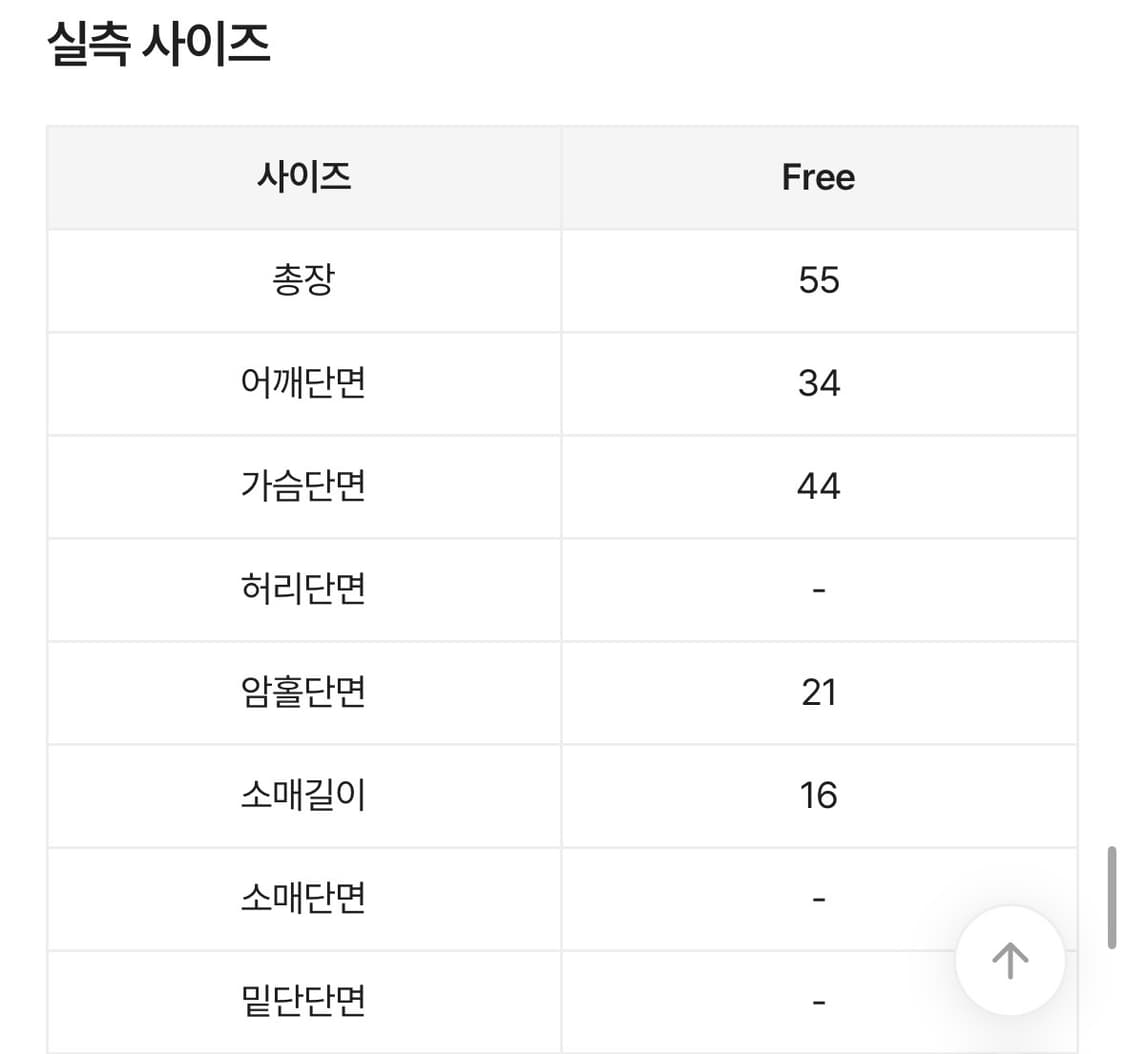Click the dash in the 밑단단면 row
1125x1054 pixels.
(x=818, y=1000)
